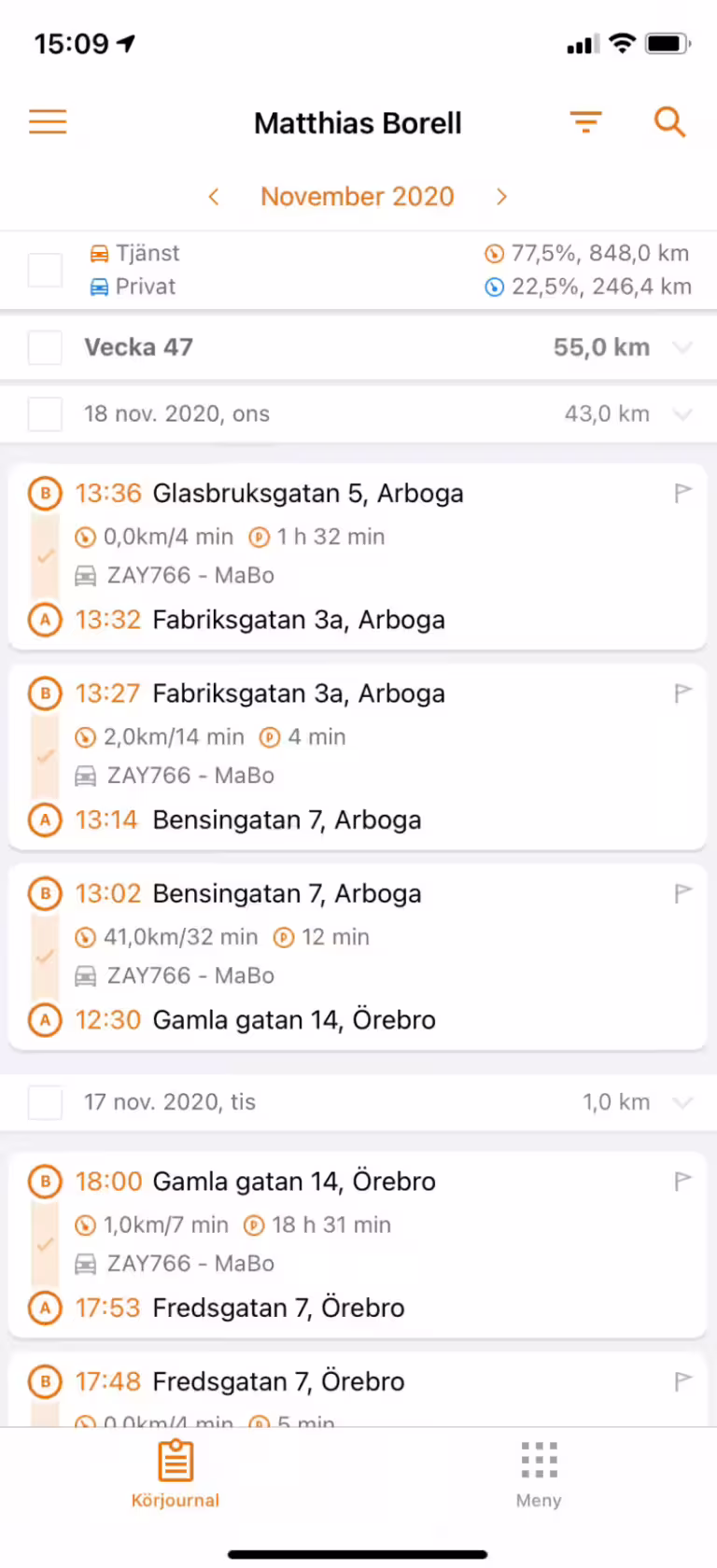Go to the previous month
This screenshot has width=717, height=1568.
(x=214, y=196)
